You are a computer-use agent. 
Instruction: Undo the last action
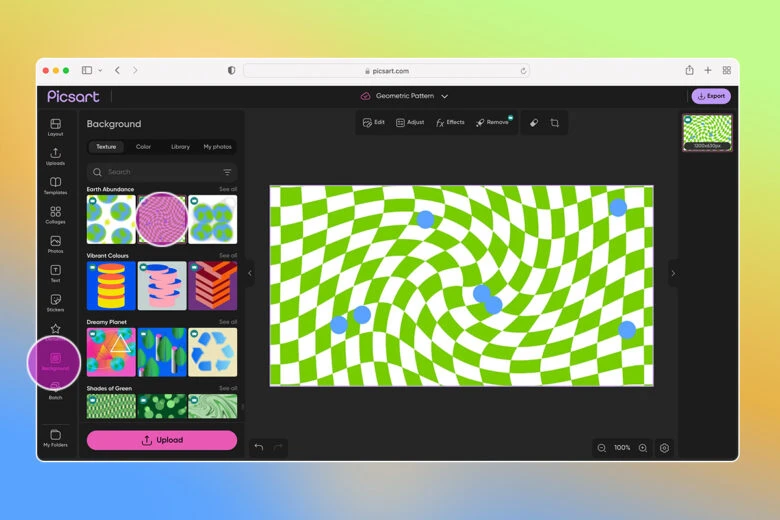[x=259, y=447]
